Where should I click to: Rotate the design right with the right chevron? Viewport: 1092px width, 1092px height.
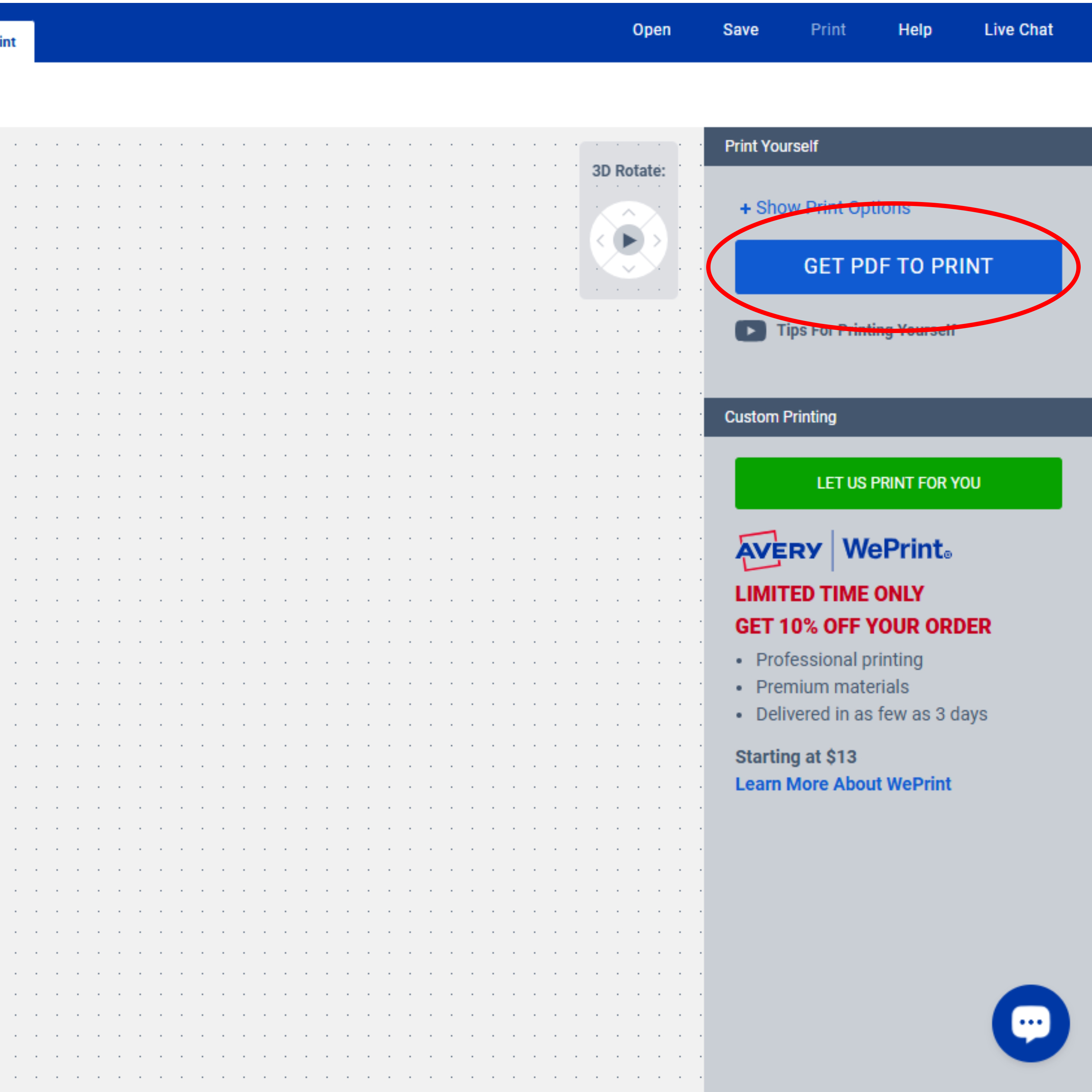coord(657,240)
